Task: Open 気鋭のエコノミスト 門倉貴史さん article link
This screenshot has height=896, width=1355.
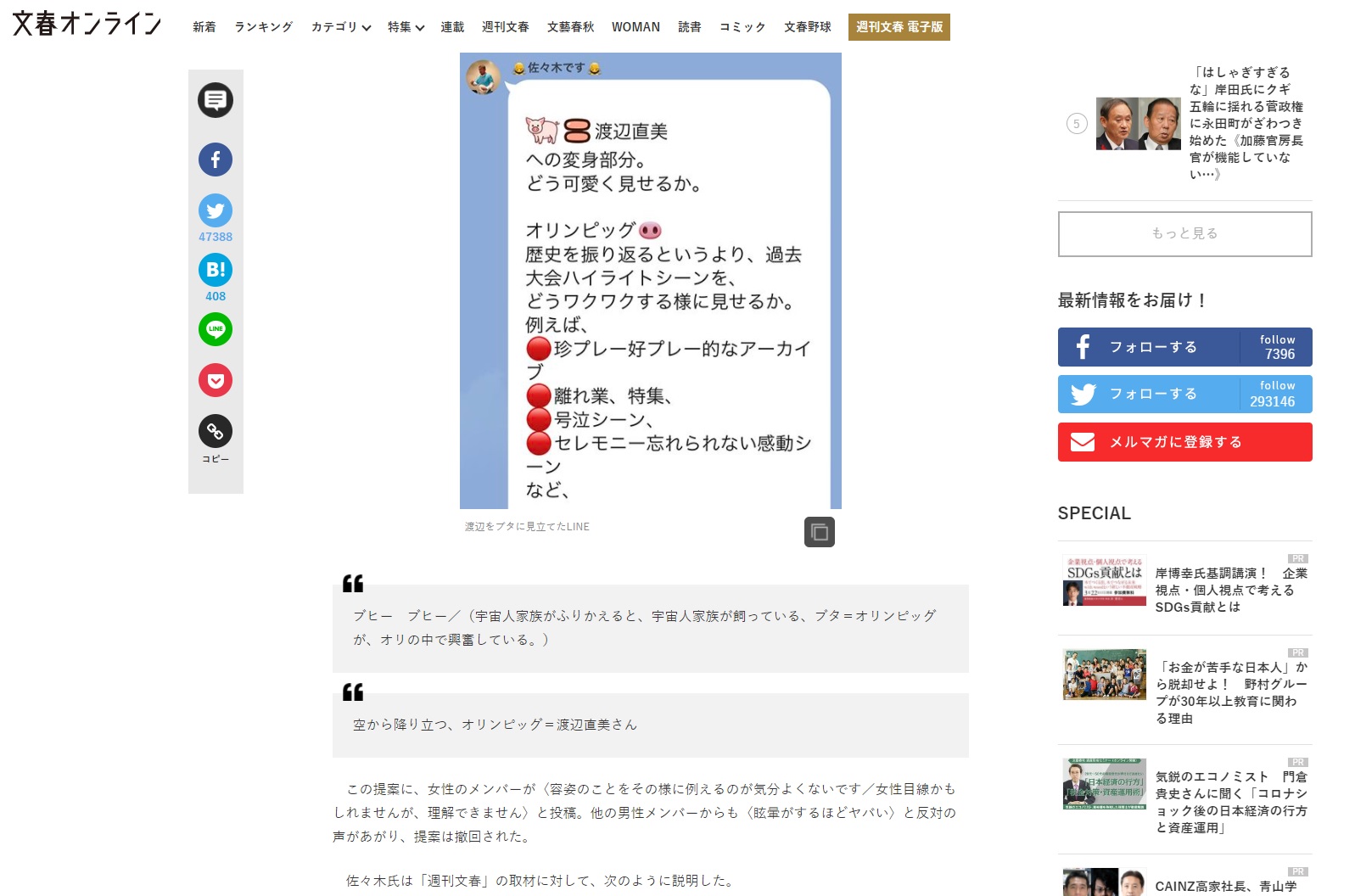Action: tap(1231, 802)
